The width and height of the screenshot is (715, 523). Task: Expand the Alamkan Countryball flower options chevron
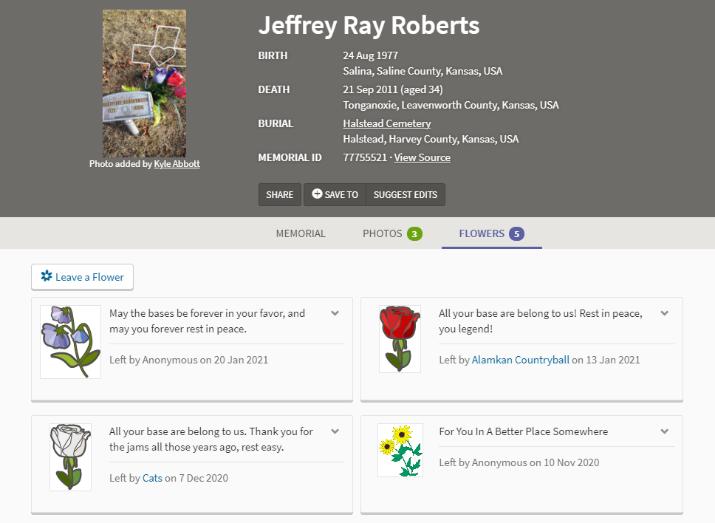(665, 314)
